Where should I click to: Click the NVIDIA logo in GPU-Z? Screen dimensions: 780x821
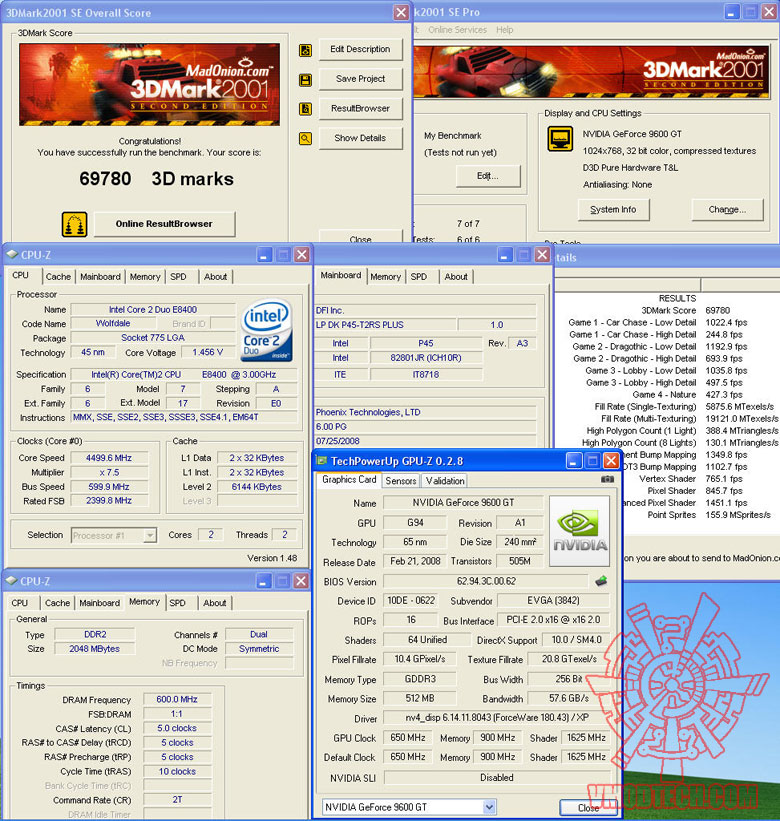[580, 531]
